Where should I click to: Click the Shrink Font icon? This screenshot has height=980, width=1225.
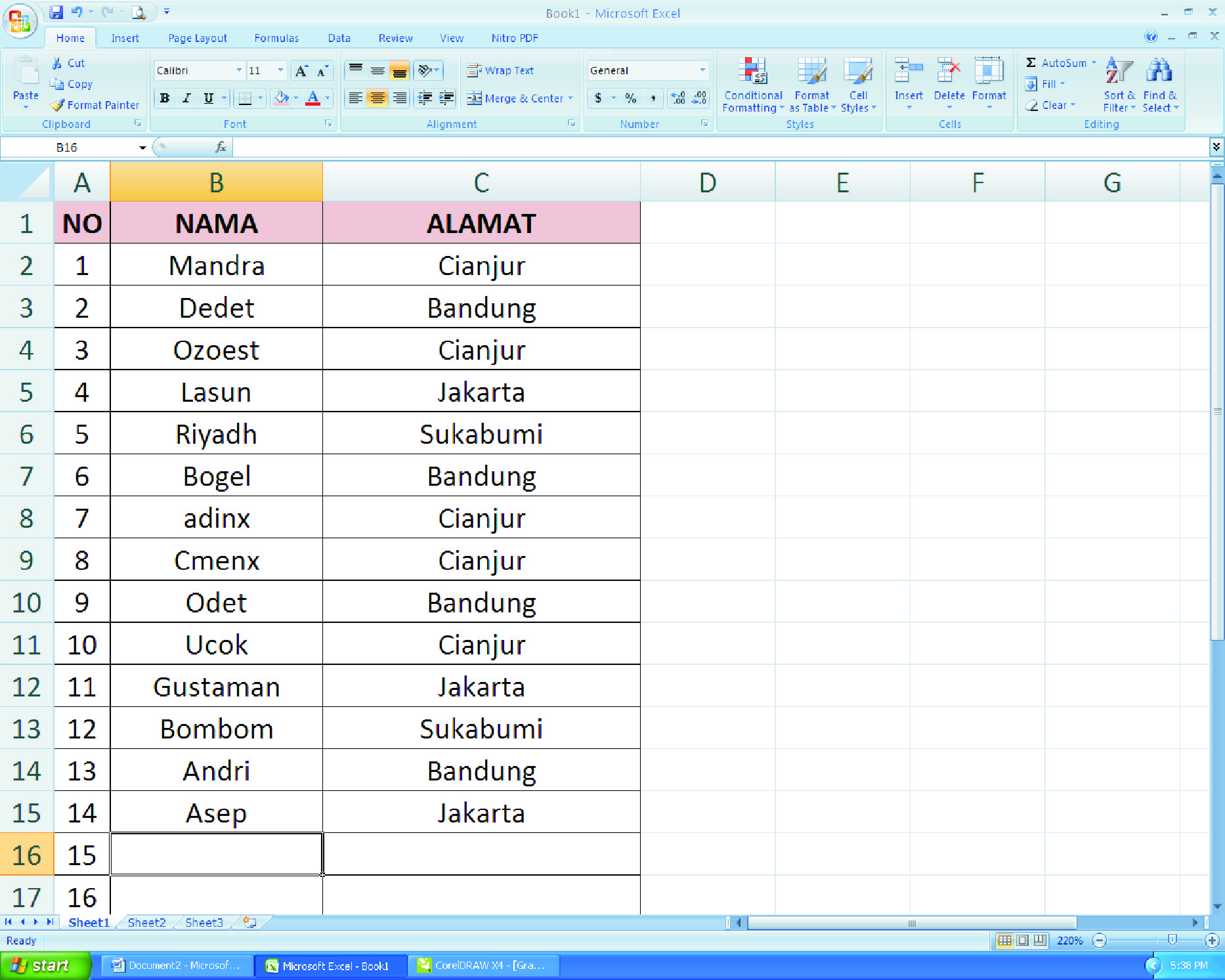click(322, 71)
